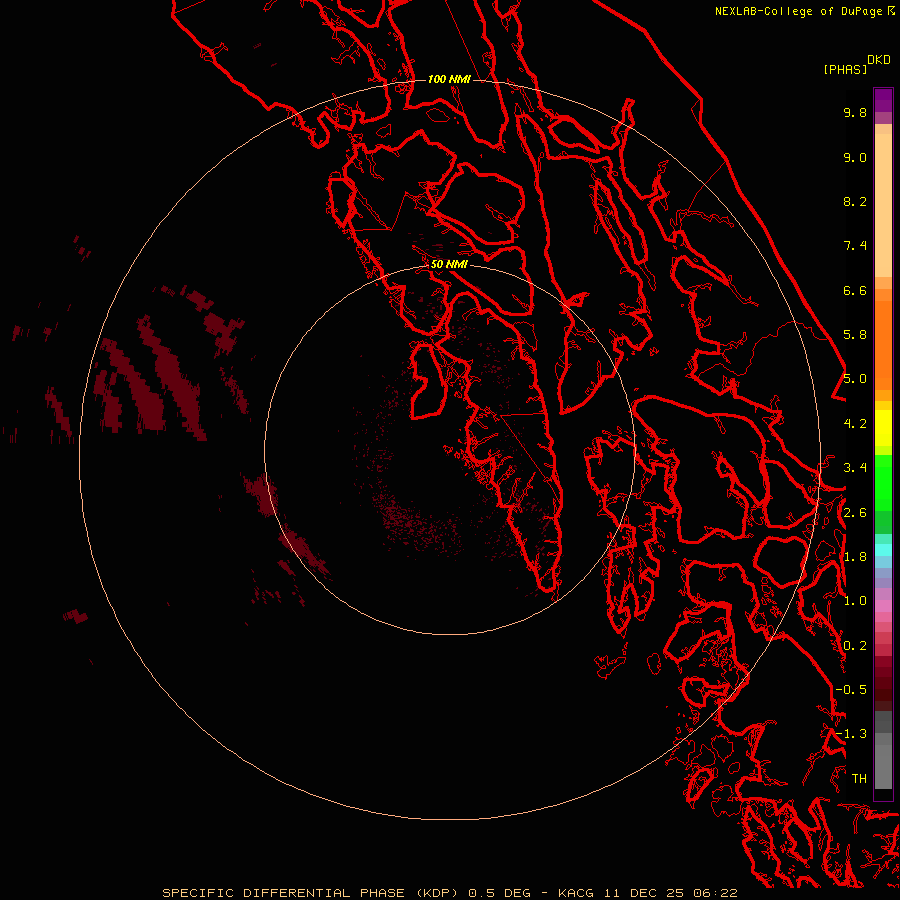The height and width of the screenshot is (900, 900).
Task: Click the 5.8 scale value
Action: 855,335
